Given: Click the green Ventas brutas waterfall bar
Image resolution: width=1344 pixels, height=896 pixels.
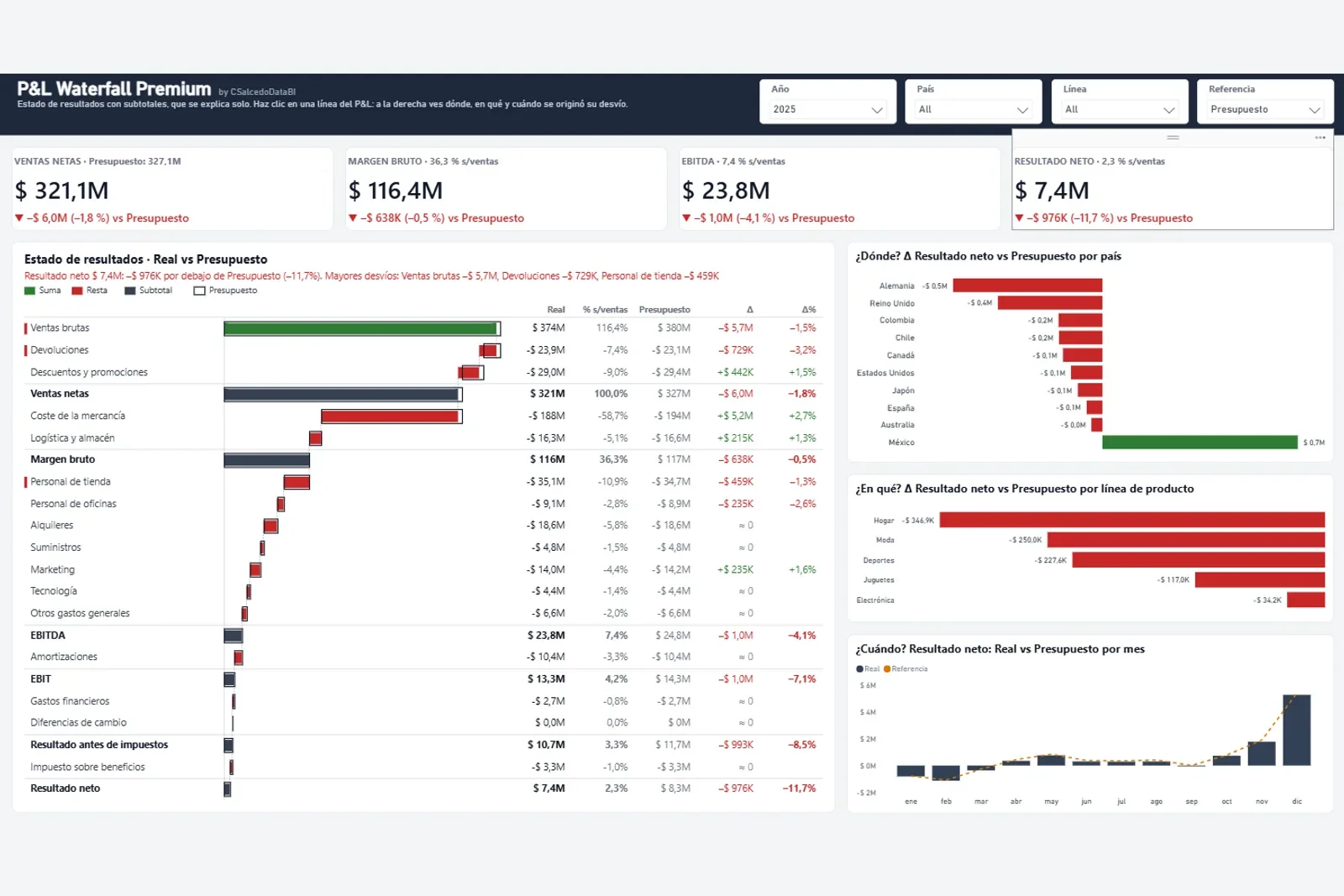Looking at the screenshot, I should (360, 328).
